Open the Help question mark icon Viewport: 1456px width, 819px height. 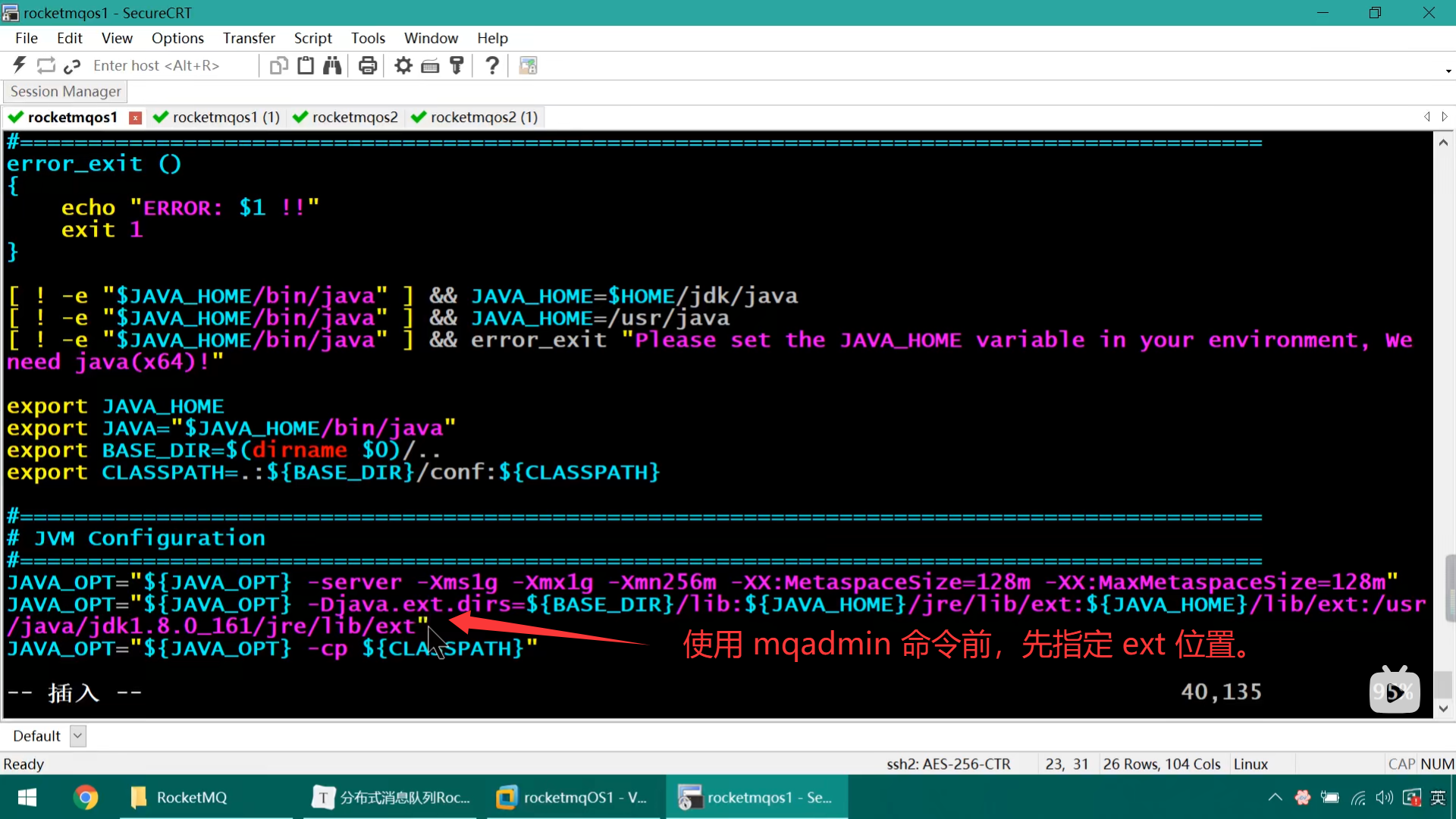pyautogui.click(x=492, y=66)
